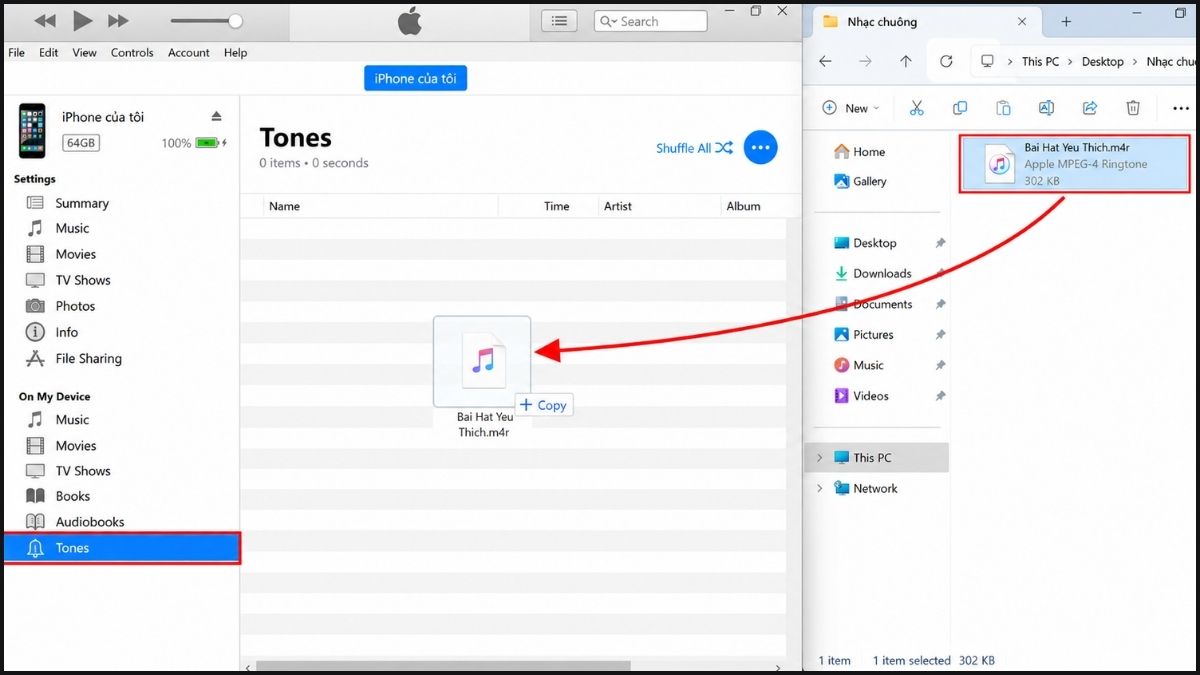
Task: Select the Bai Hat Yeu Thich.m4r file
Action: pos(1074,164)
